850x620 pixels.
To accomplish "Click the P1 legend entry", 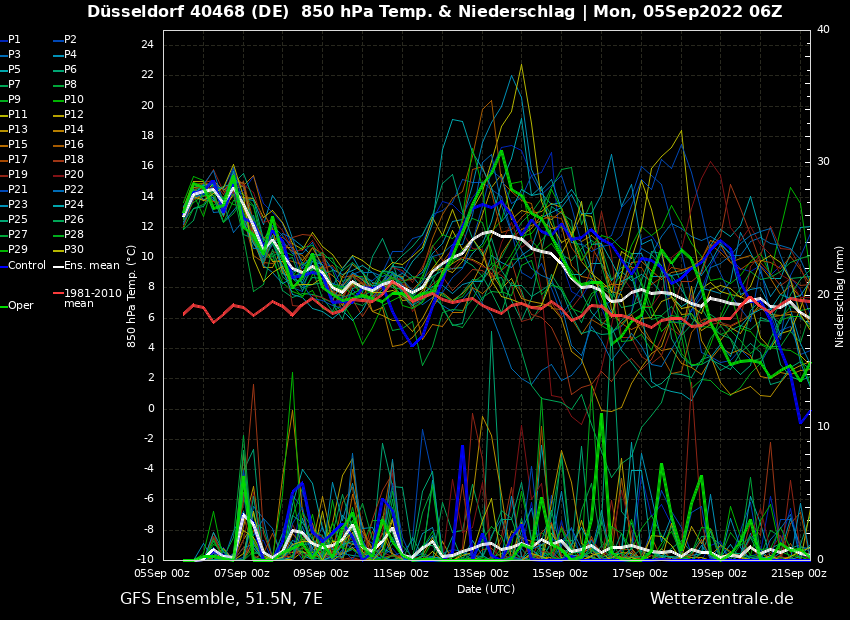I will [14, 40].
